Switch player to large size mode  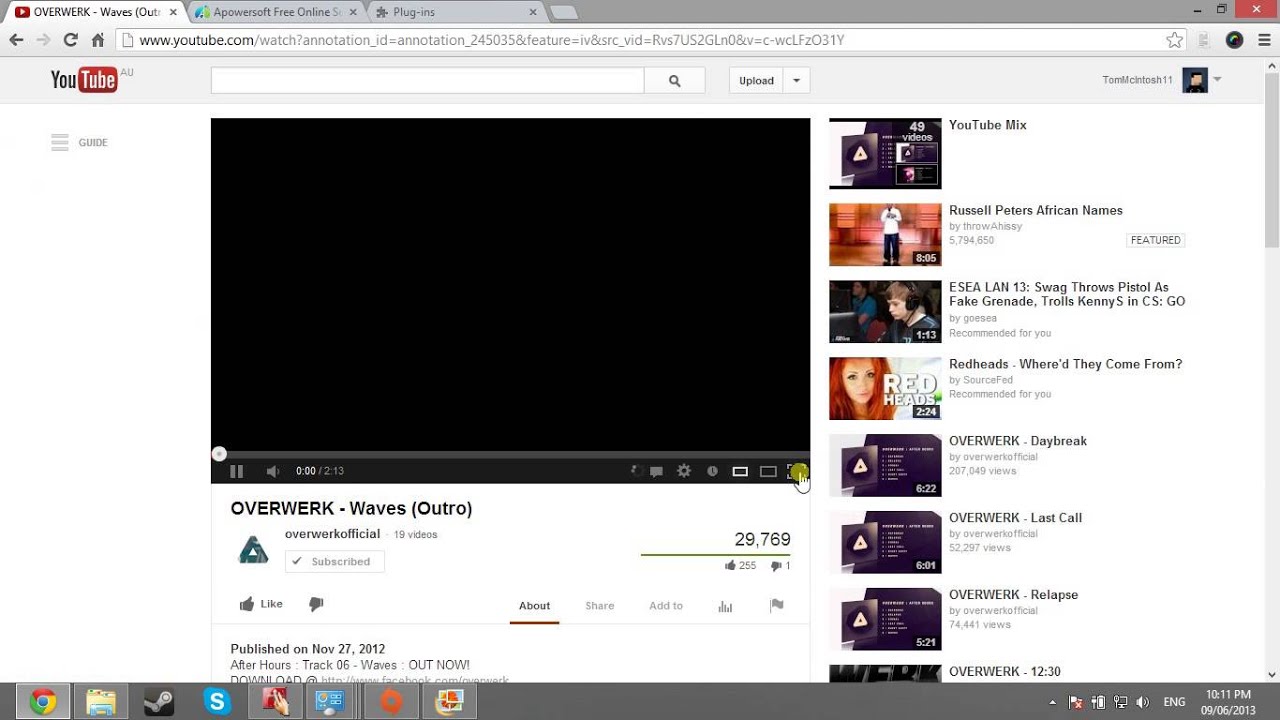768,471
